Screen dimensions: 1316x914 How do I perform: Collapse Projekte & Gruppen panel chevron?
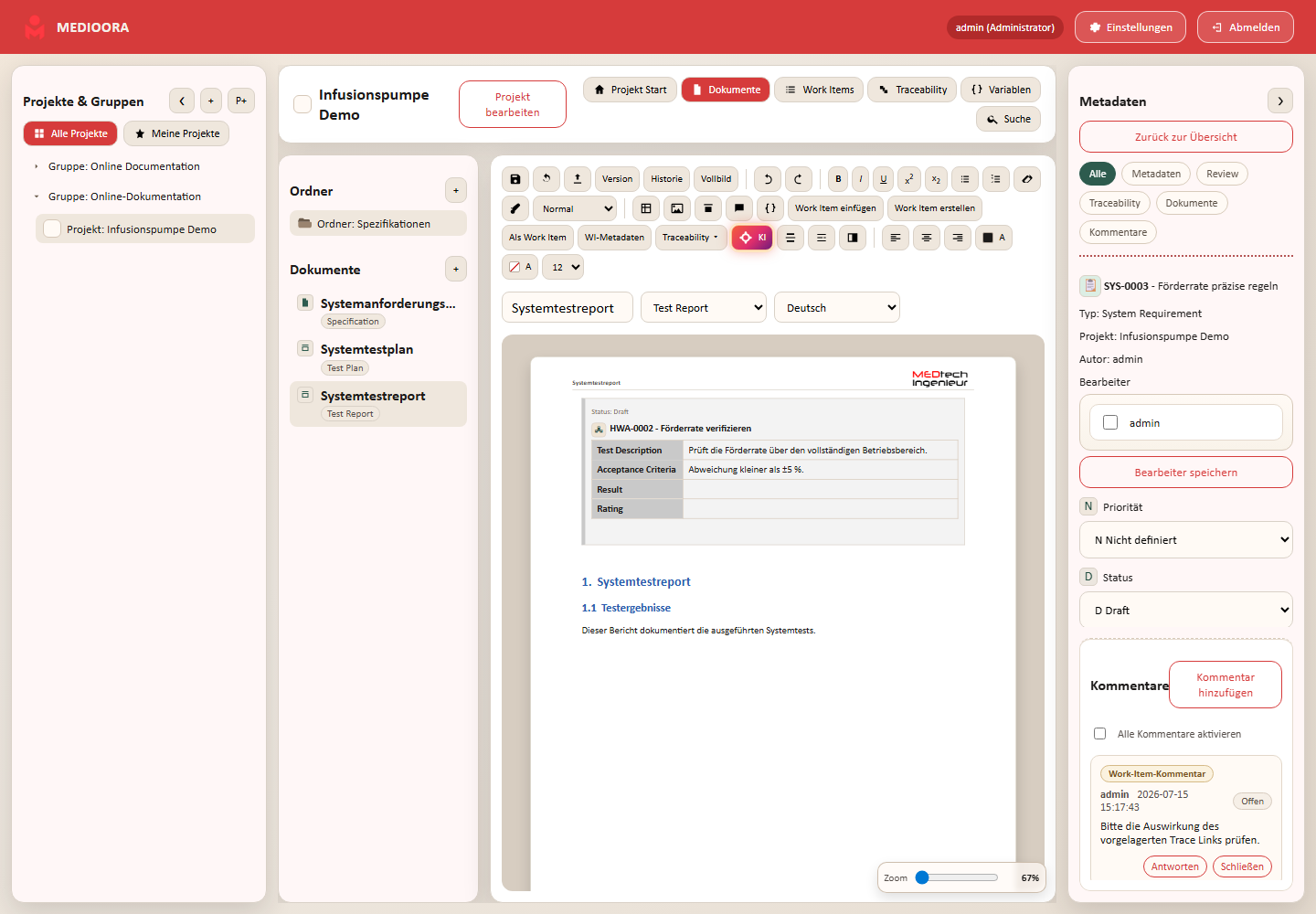coord(182,101)
